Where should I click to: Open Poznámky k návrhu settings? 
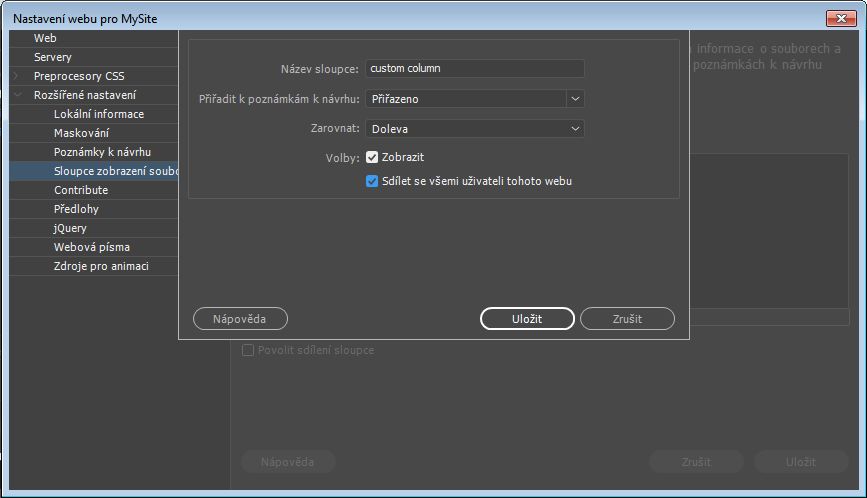click(93, 152)
